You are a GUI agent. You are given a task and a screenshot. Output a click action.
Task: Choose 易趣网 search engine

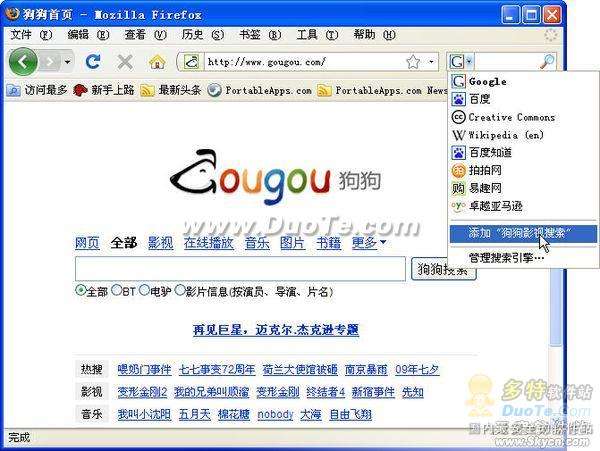(523, 188)
